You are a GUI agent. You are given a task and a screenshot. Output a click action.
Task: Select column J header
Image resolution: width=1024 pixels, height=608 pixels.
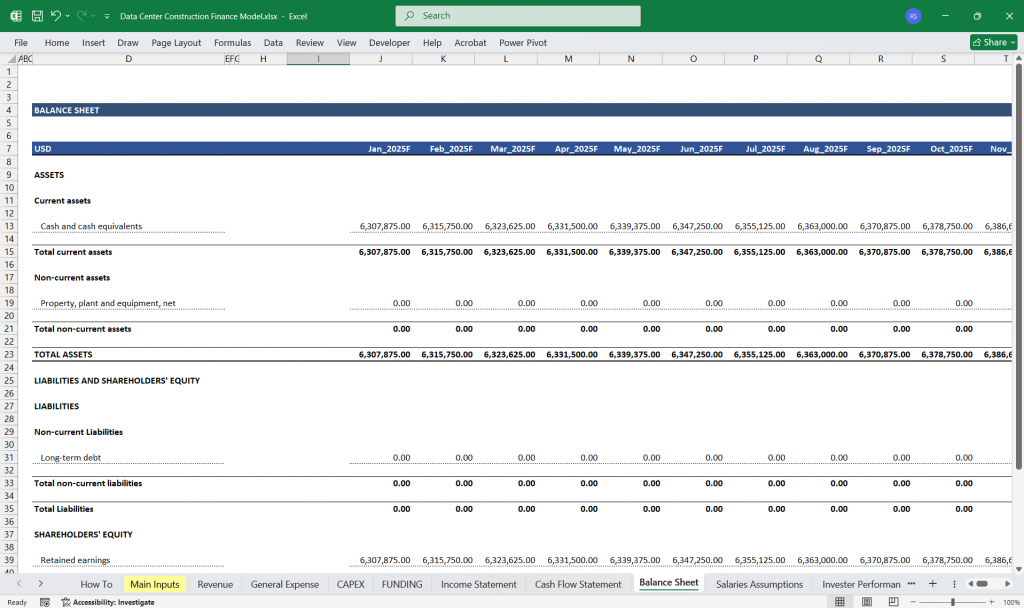click(380, 58)
